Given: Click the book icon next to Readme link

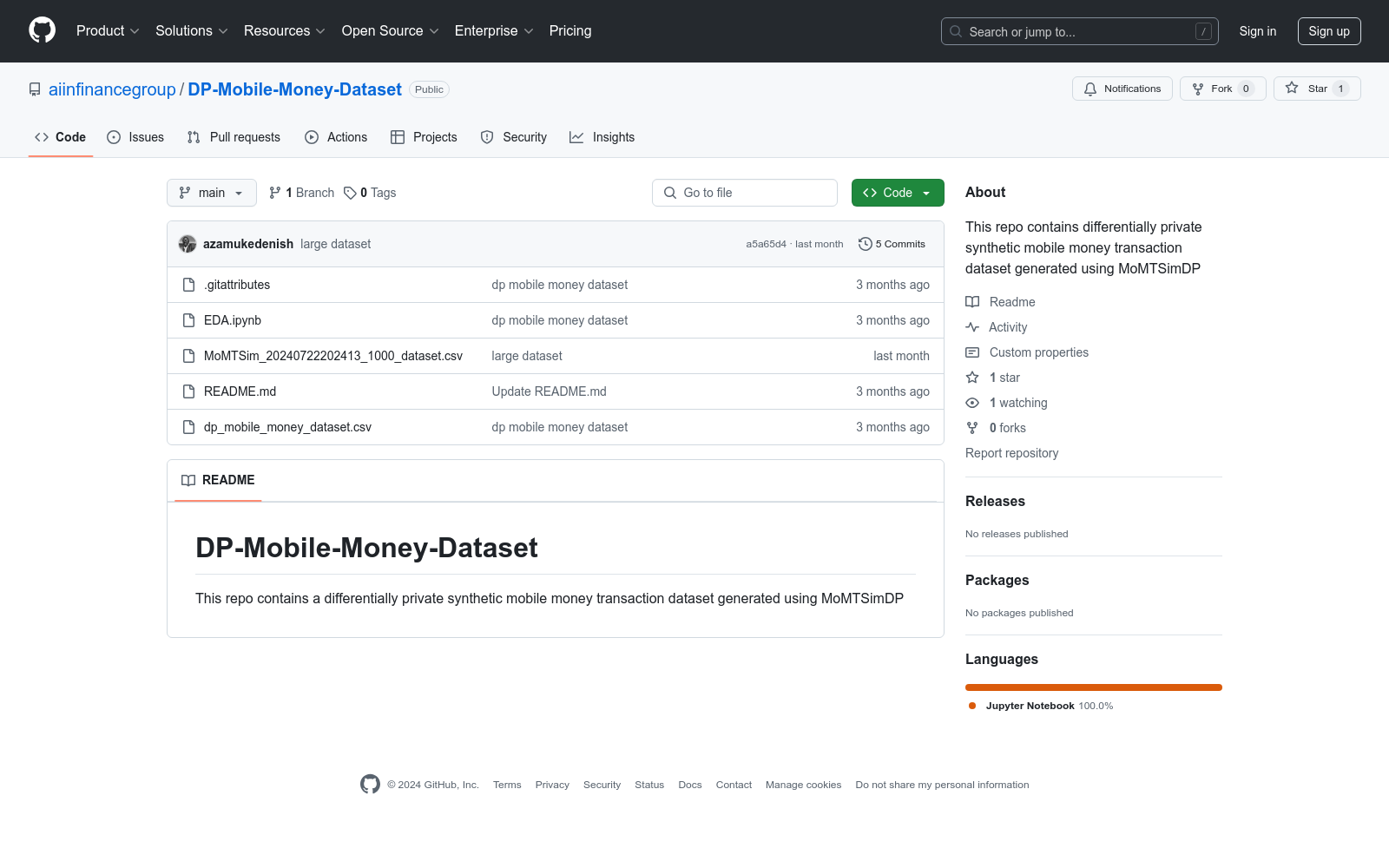Looking at the screenshot, I should [x=972, y=302].
